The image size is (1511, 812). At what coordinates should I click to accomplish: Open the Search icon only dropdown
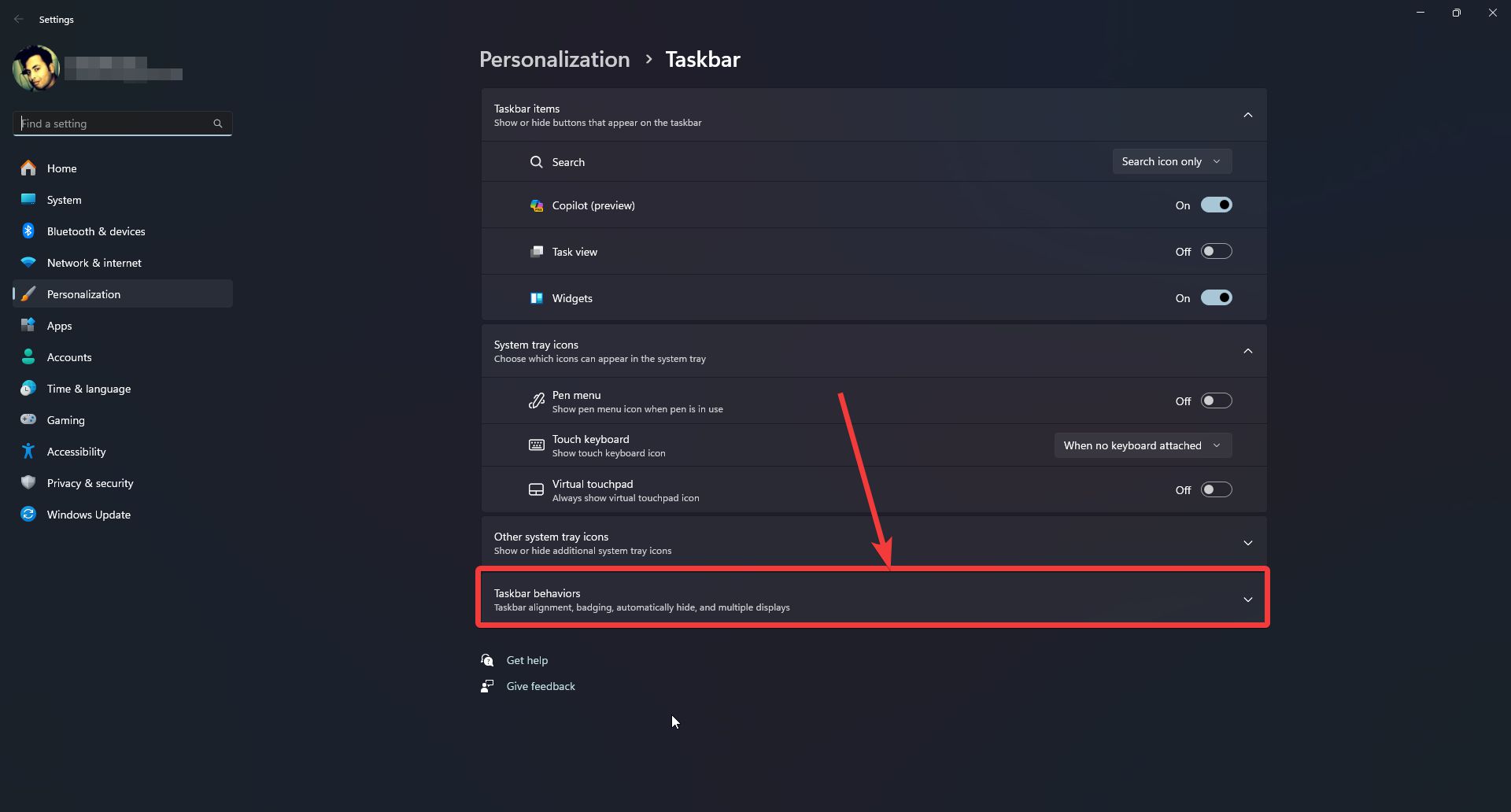click(1172, 161)
